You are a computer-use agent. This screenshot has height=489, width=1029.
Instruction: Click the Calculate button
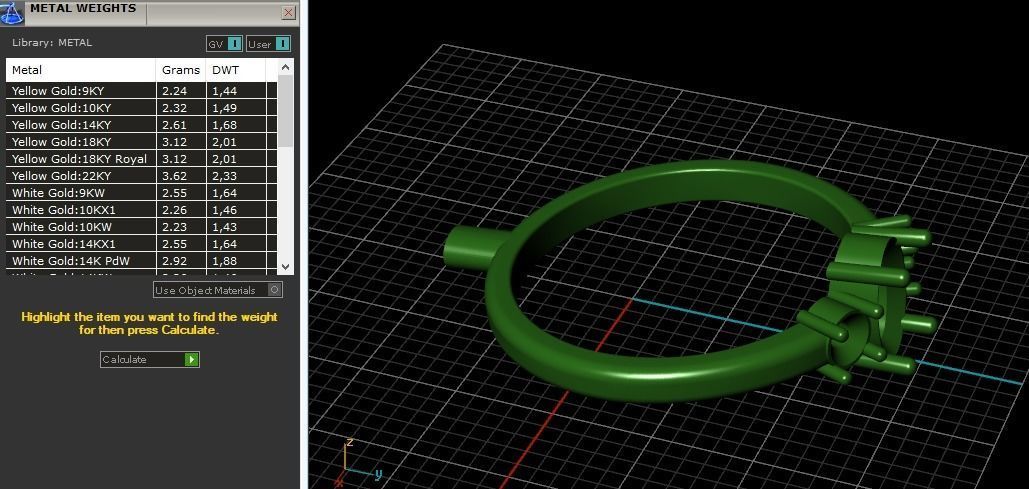[x=150, y=359]
